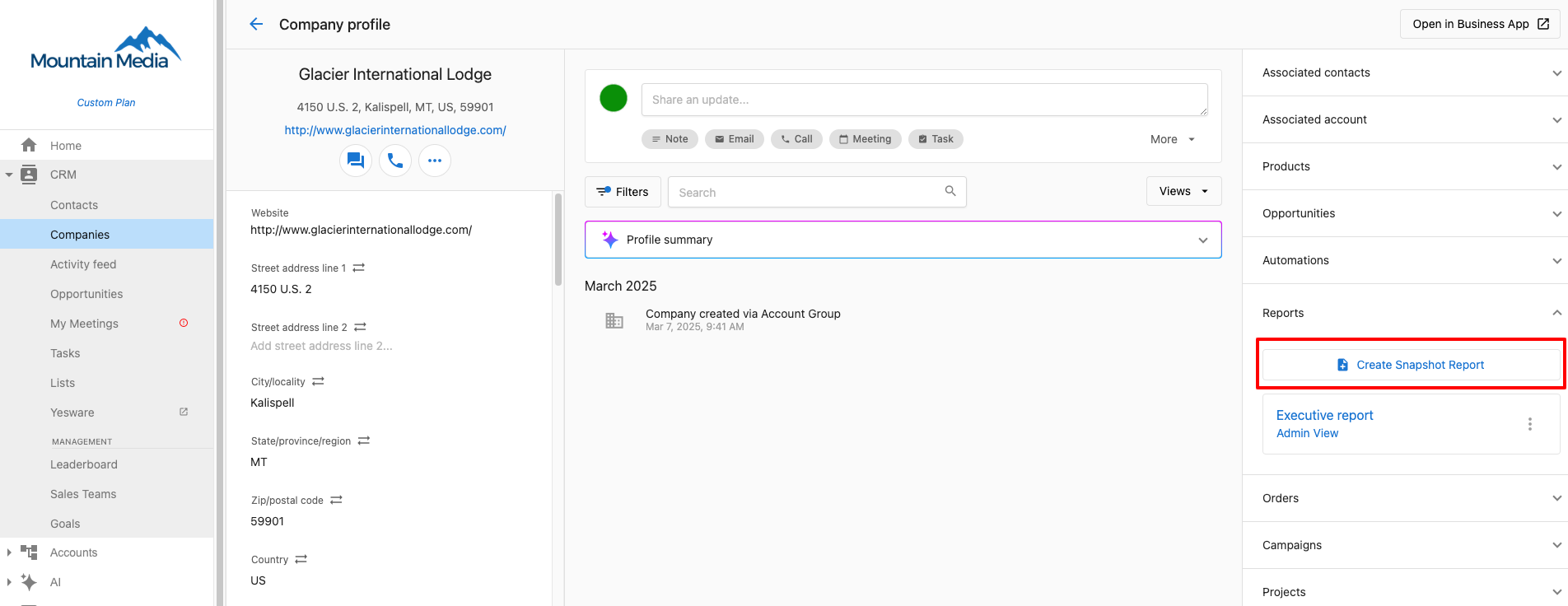The height and width of the screenshot is (606, 1568).
Task: Click the Street address line 2 field
Action: pyautogui.click(x=321, y=346)
